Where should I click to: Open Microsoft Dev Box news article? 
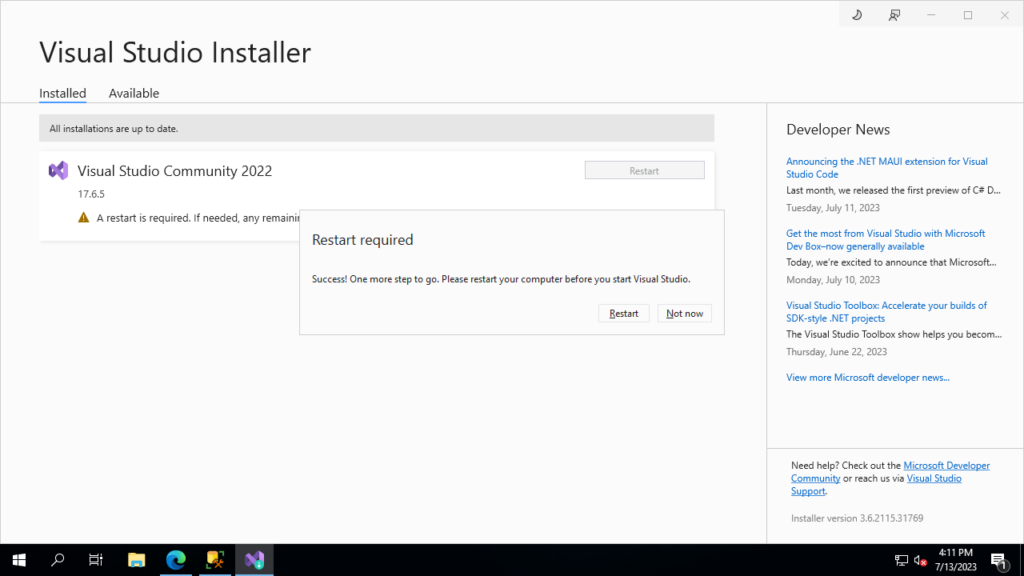[886, 240]
